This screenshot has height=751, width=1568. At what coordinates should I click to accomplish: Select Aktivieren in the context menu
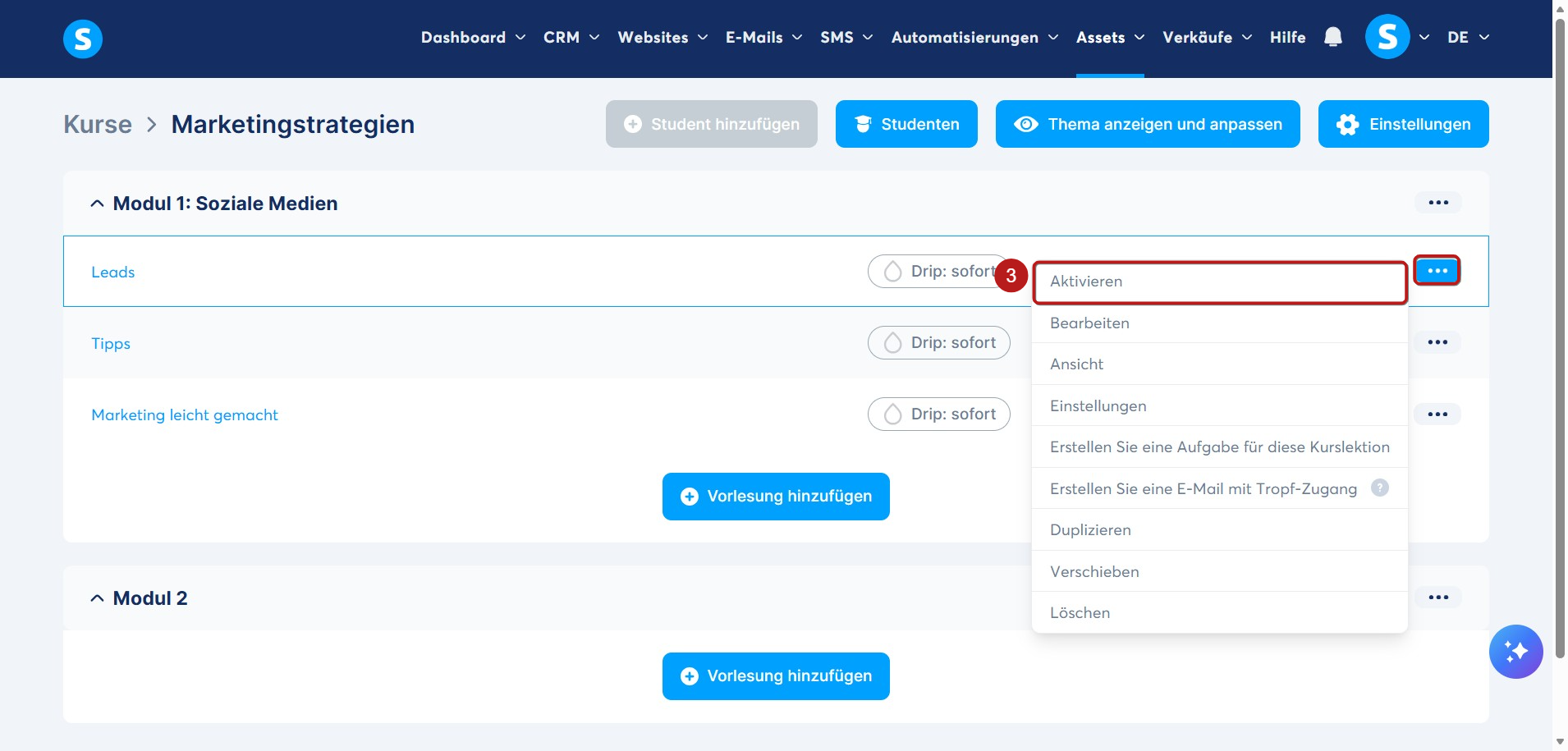tap(1220, 282)
